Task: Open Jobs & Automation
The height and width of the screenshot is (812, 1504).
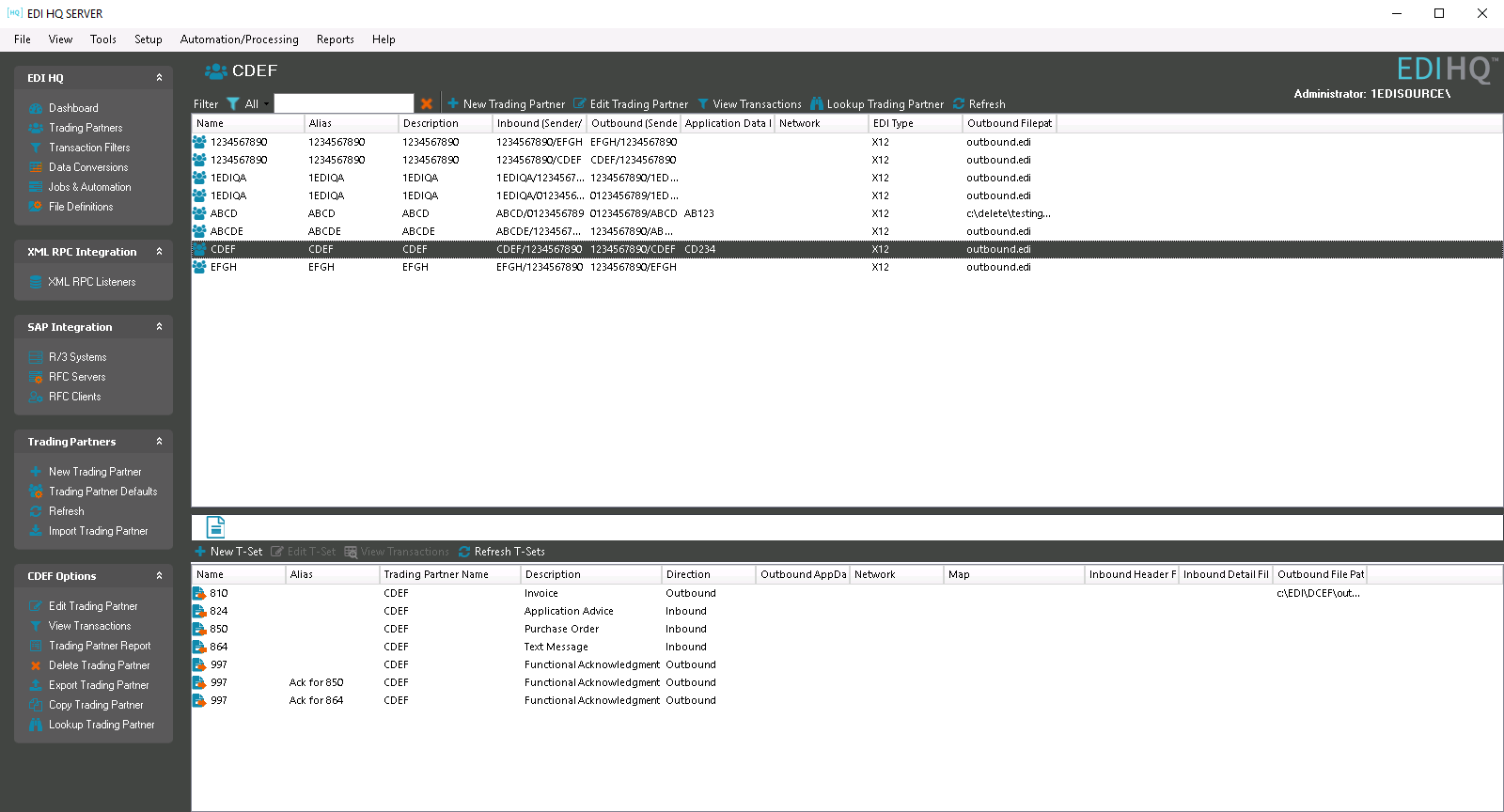Action: coord(90,187)
